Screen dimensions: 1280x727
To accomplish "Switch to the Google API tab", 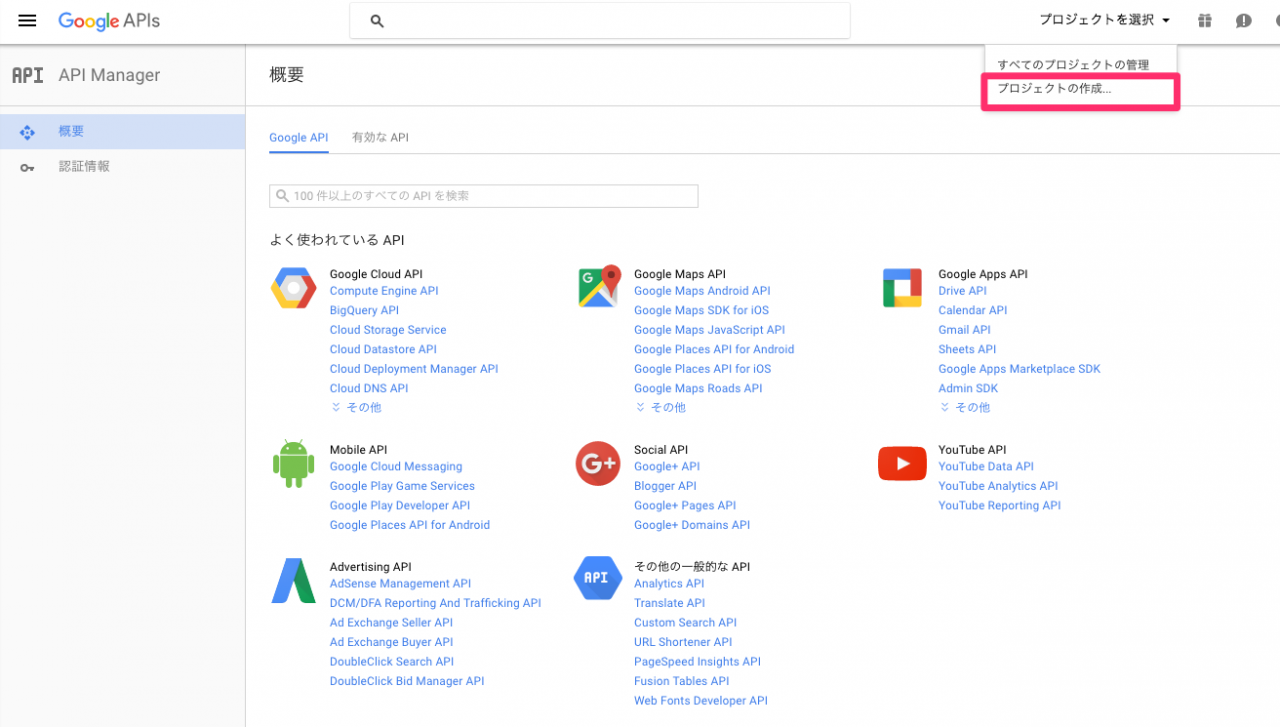I will [298, 138].
